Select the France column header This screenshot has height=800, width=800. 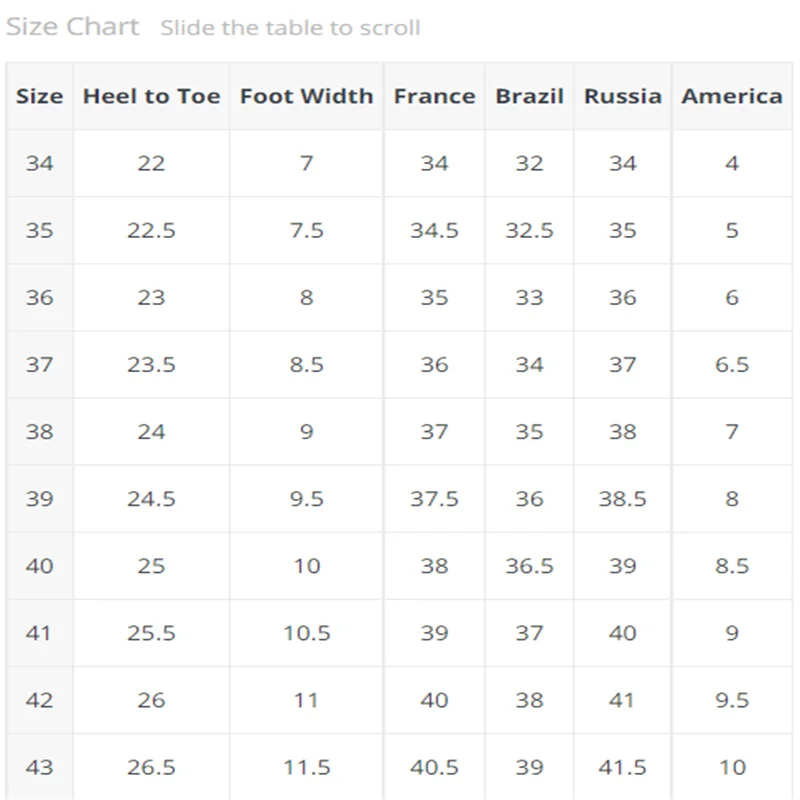[434, 96]
